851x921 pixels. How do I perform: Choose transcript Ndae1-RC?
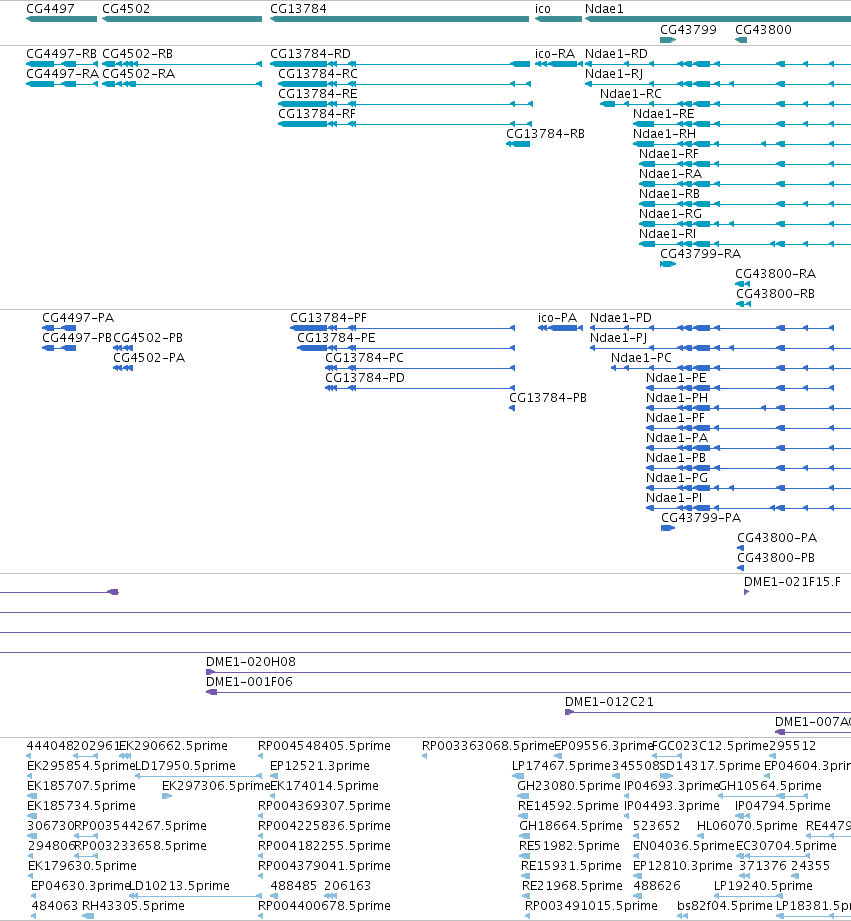pyautogui.click(x=631, y=94)
